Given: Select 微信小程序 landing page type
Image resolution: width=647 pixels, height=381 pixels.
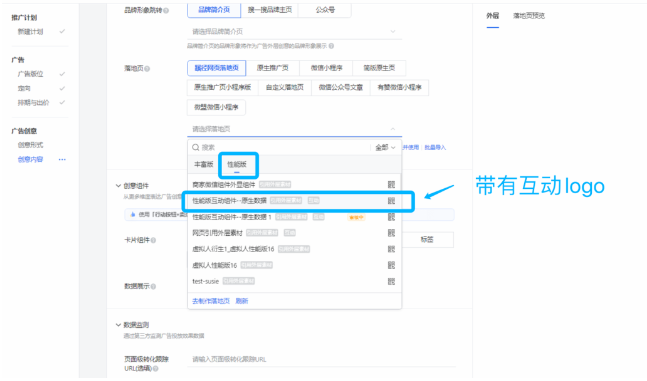Looking at the screenshot, I should tap(326, 68).
